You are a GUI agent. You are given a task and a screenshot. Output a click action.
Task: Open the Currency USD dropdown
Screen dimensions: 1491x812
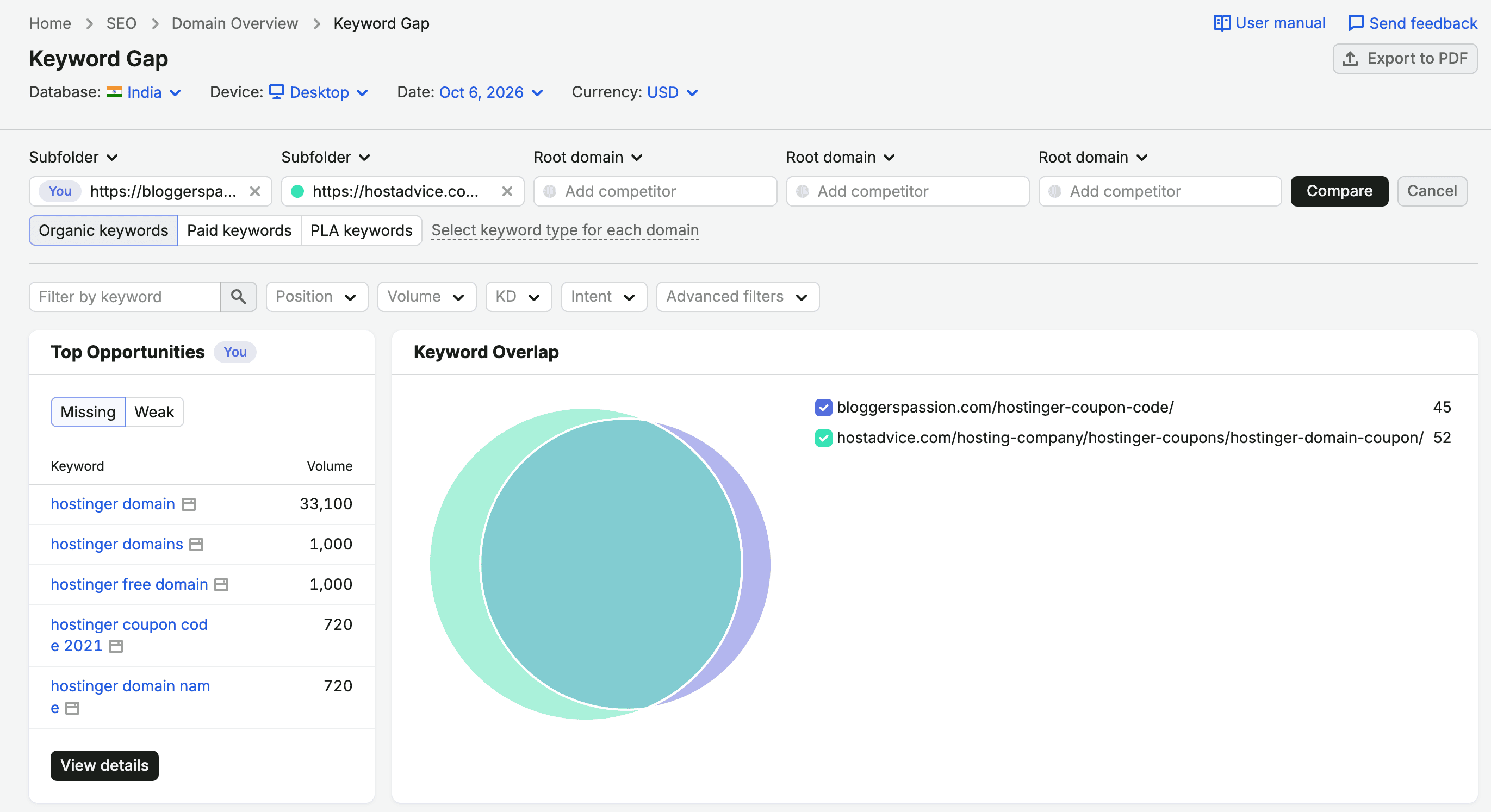[673, 92]
